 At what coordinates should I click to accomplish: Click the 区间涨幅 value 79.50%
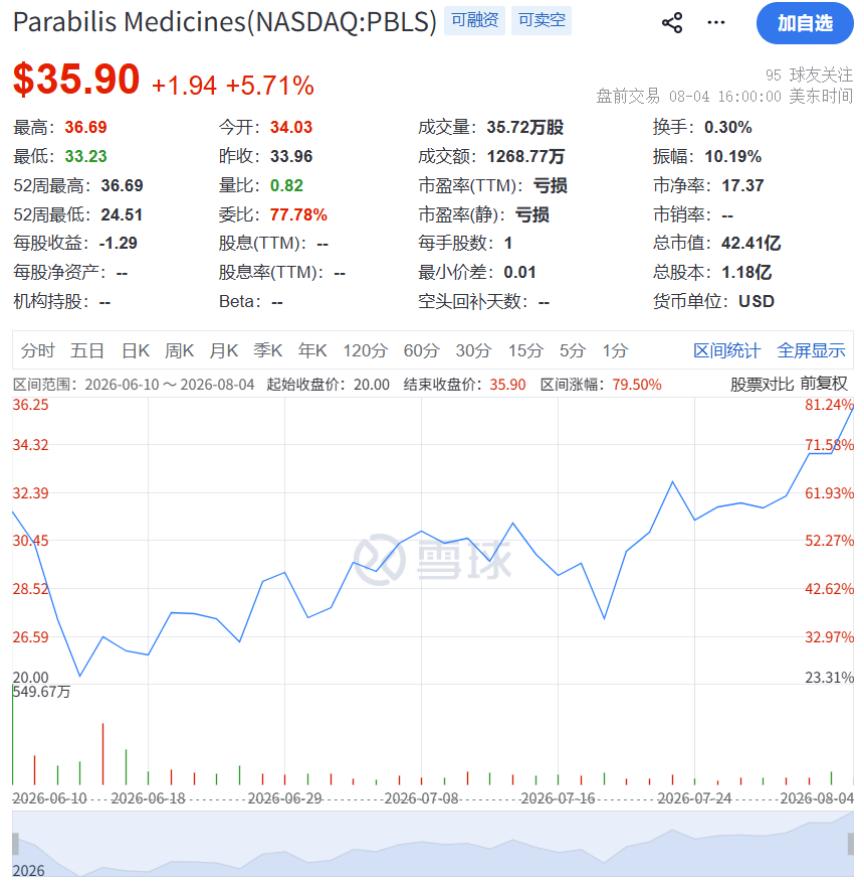(x=637, y=384)
